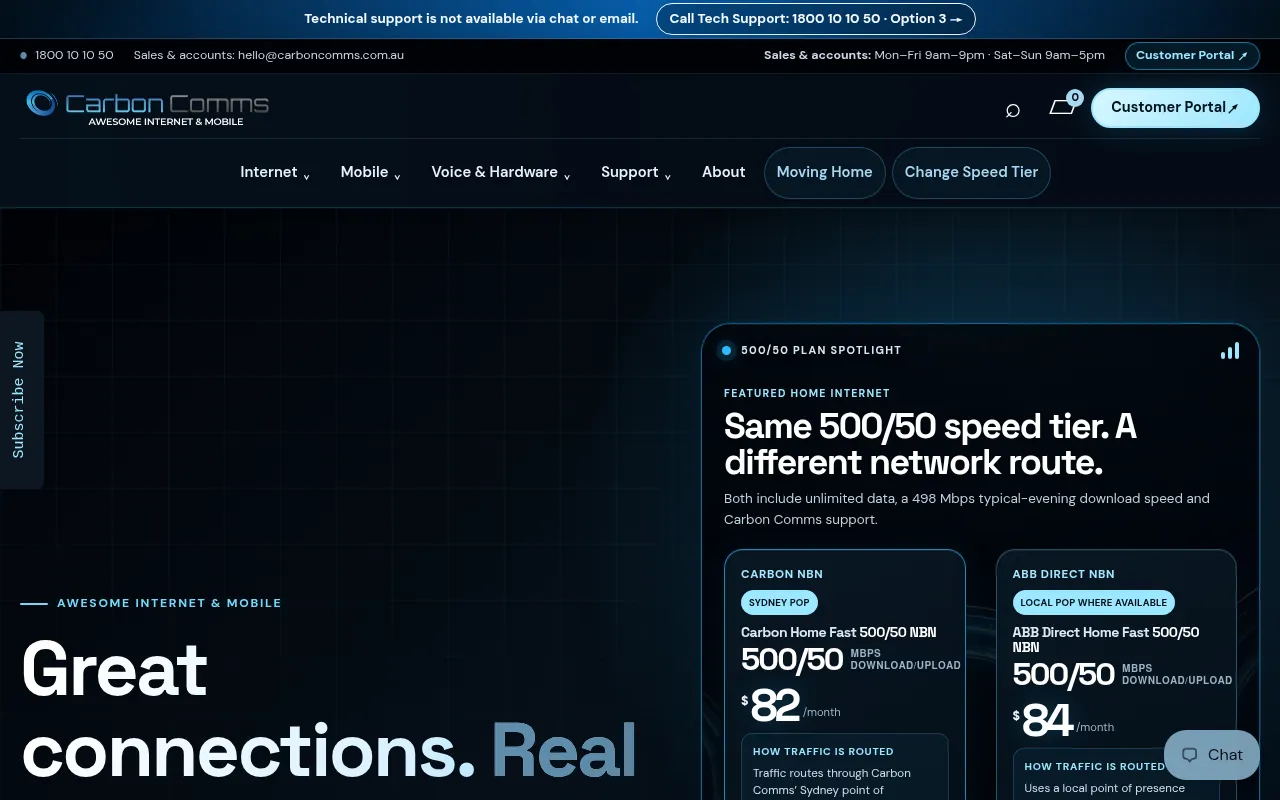The width and height of the screenshot is (1280, 800).
Task: Click the Sales & accounts hours text
Action: 934,55
